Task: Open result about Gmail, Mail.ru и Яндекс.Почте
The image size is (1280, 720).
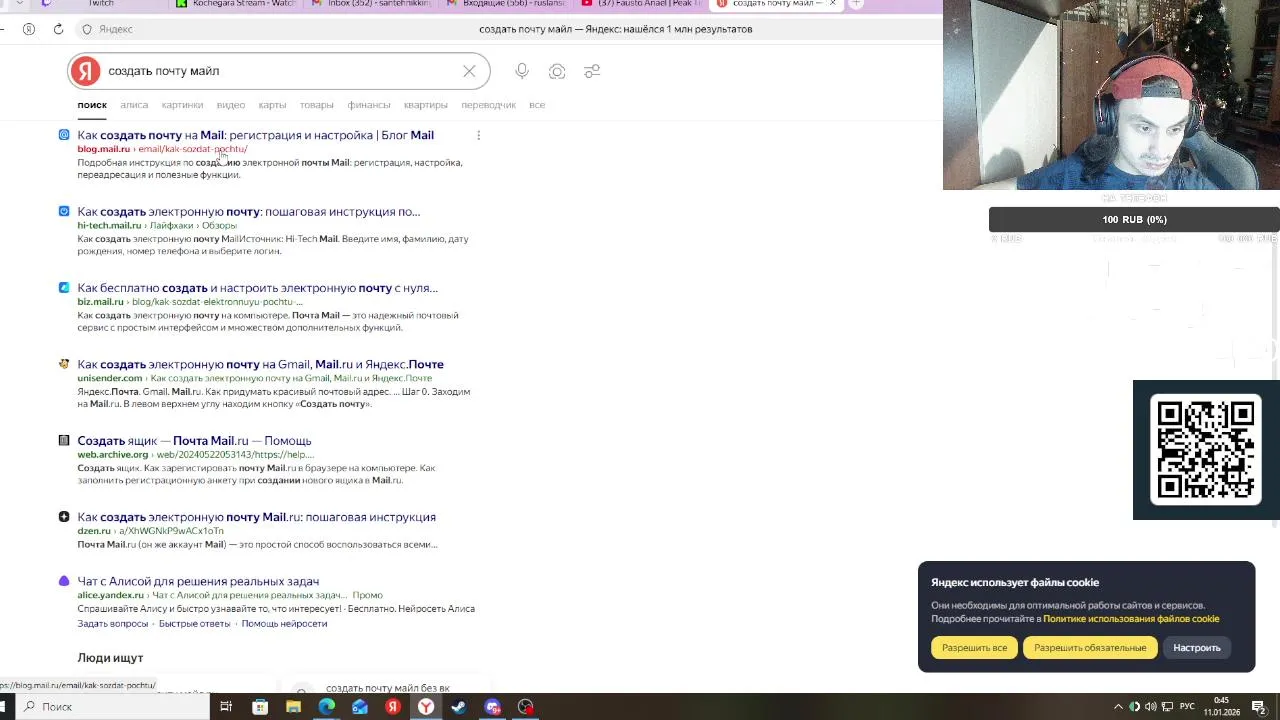Action: click(x=260, y=364)
